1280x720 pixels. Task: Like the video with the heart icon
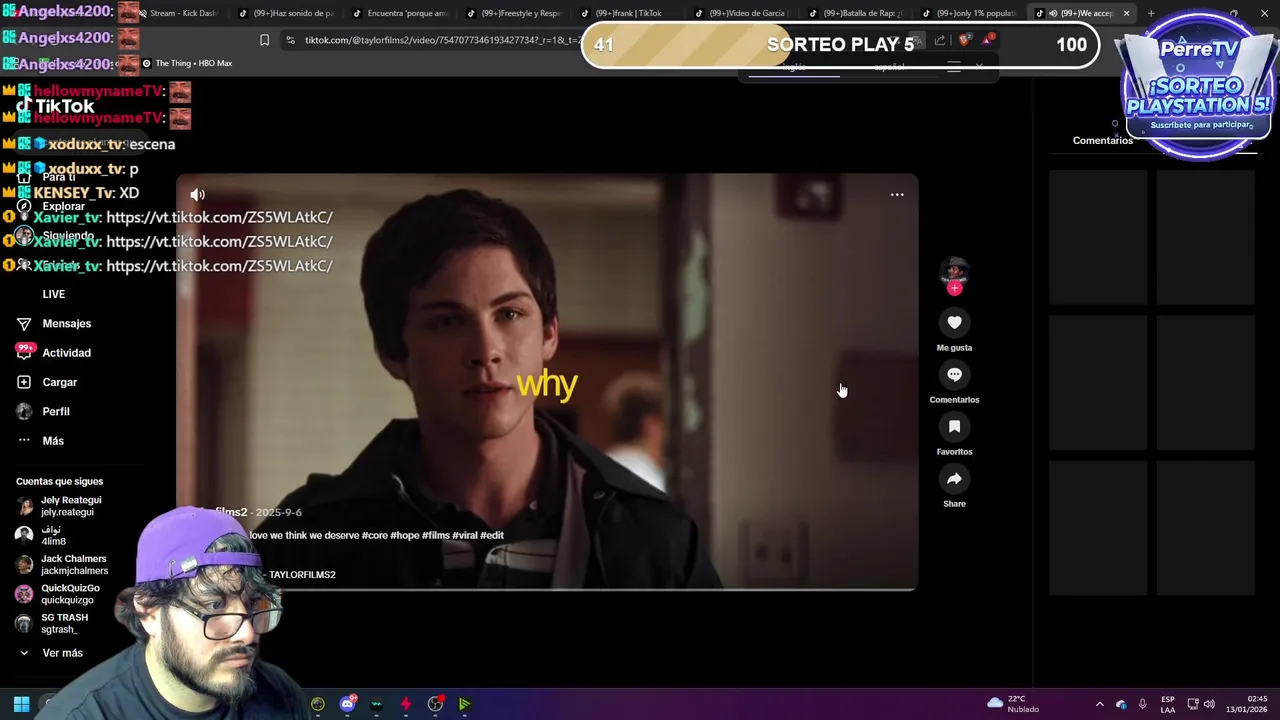tap(954, 322)
